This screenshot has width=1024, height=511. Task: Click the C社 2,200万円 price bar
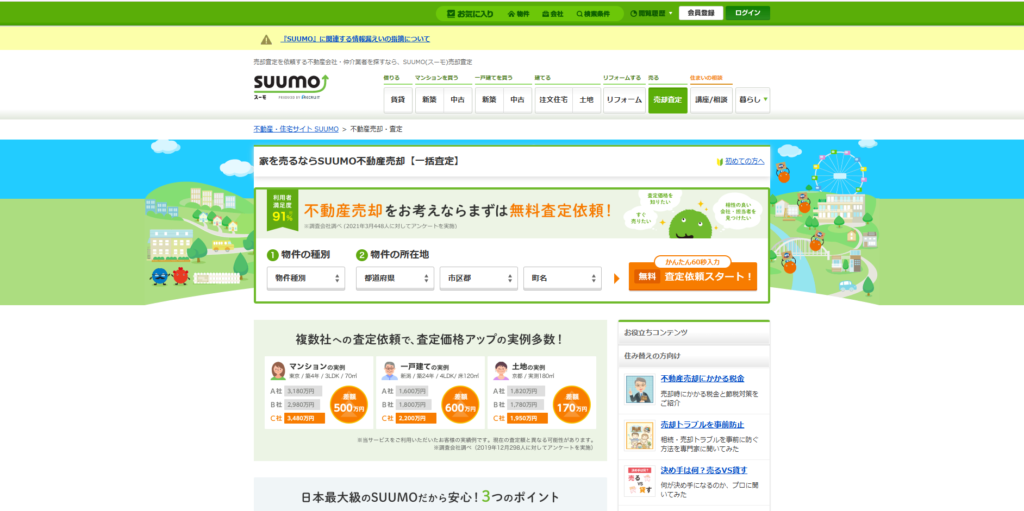[x=415, y=418]
